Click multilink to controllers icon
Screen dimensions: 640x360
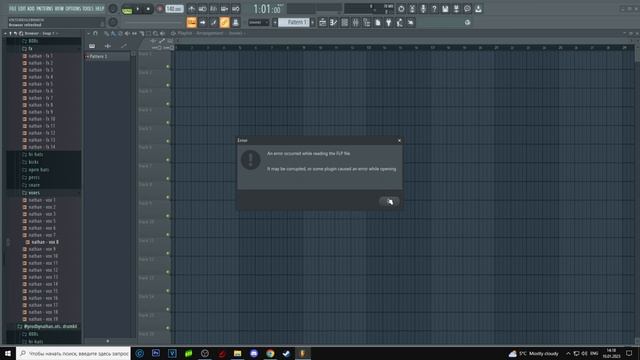point(236,22)
